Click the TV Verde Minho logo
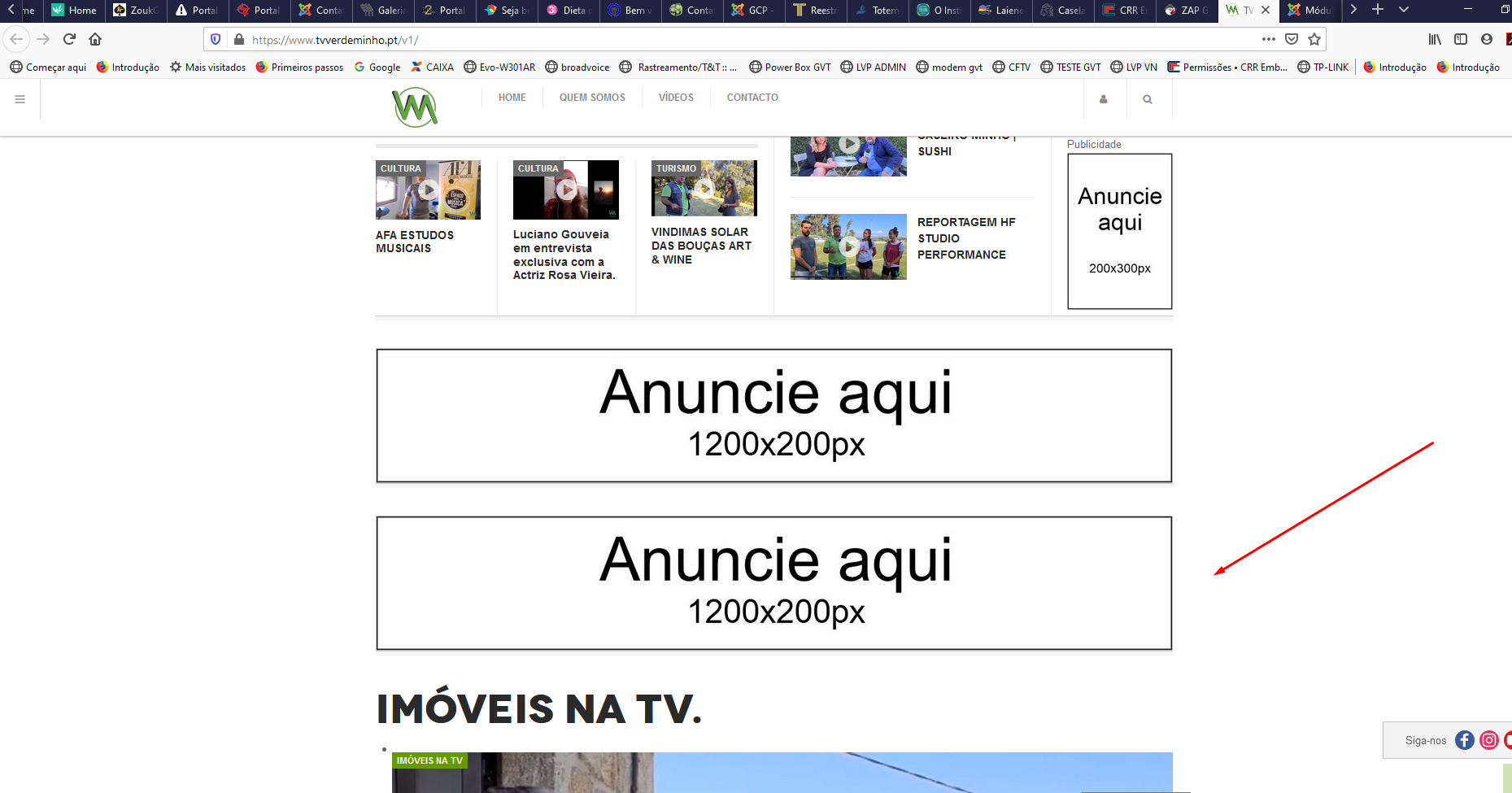Image resolution: width=1512 pixels, height=793 pixels. point(415,107)
